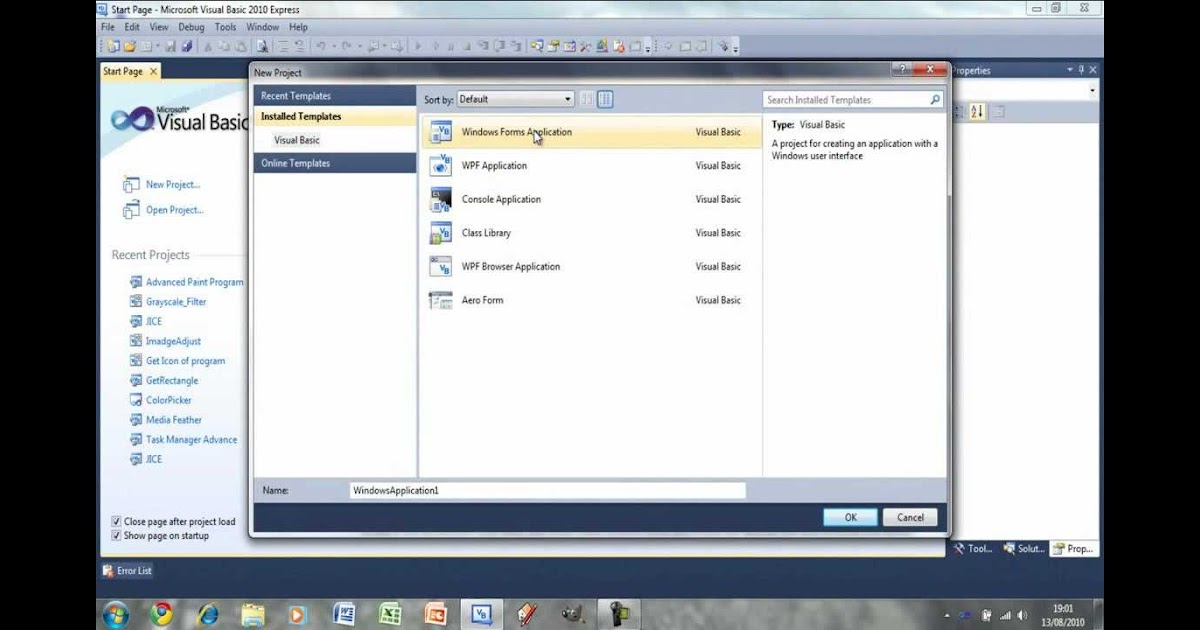Screen dimensions: 1200x630
Task: Open the Error List tab
Action: pos(128,571)
